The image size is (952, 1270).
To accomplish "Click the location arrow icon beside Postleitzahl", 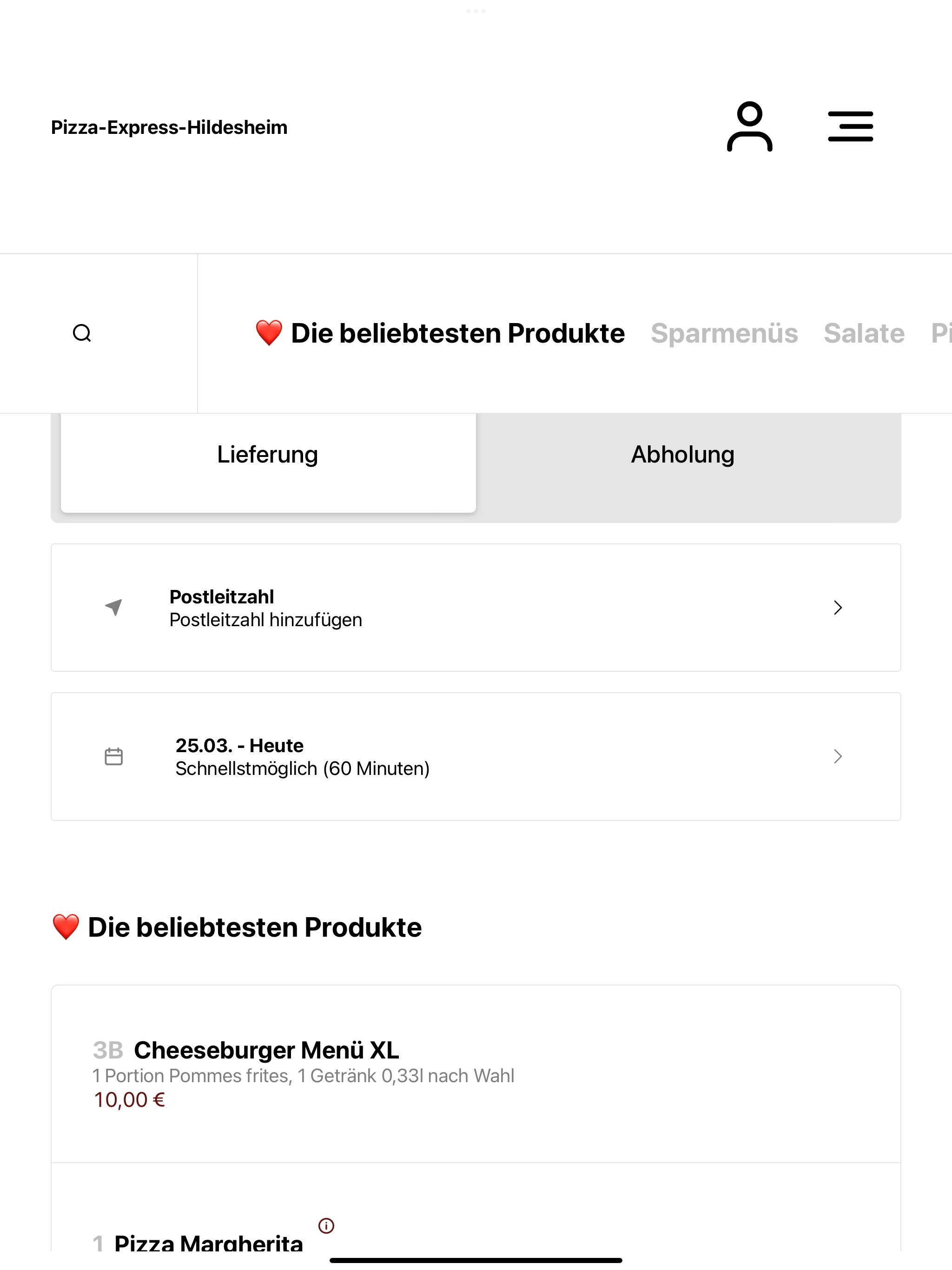I will click(114, 607).
